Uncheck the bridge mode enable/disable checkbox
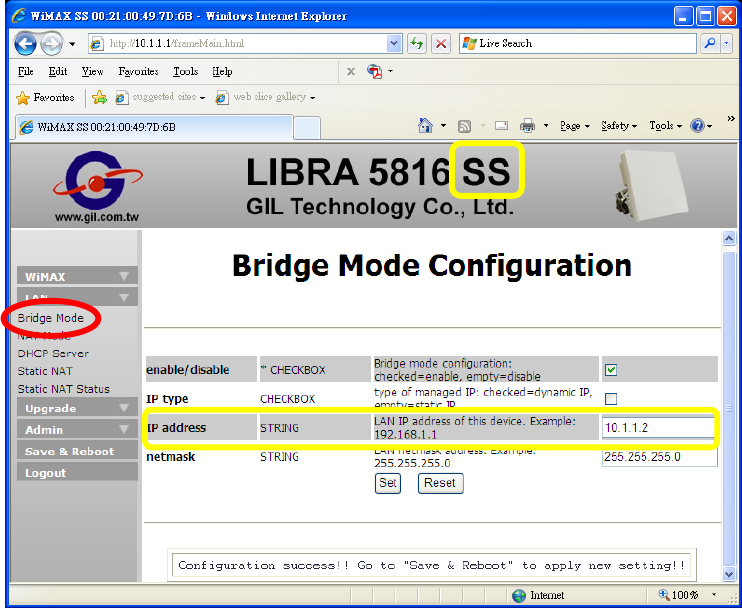This screenshot has height=608, width=742. (611, 370)
